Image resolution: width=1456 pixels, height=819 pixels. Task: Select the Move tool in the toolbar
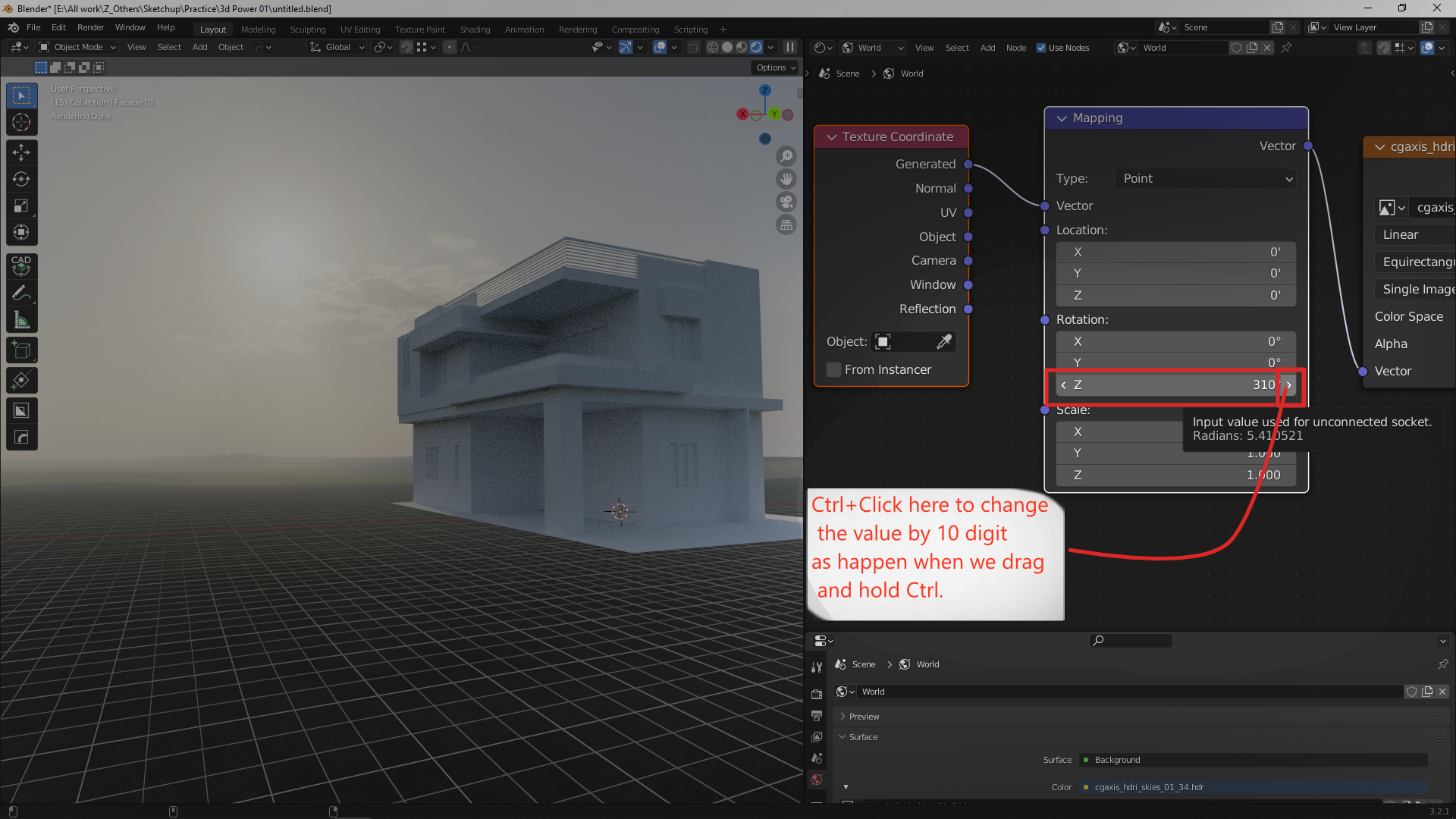[21, 152]
